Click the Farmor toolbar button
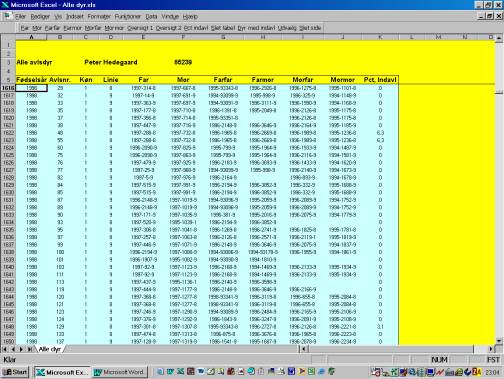The width and height of the screenshot is (504, 379). tap(73, 28)
